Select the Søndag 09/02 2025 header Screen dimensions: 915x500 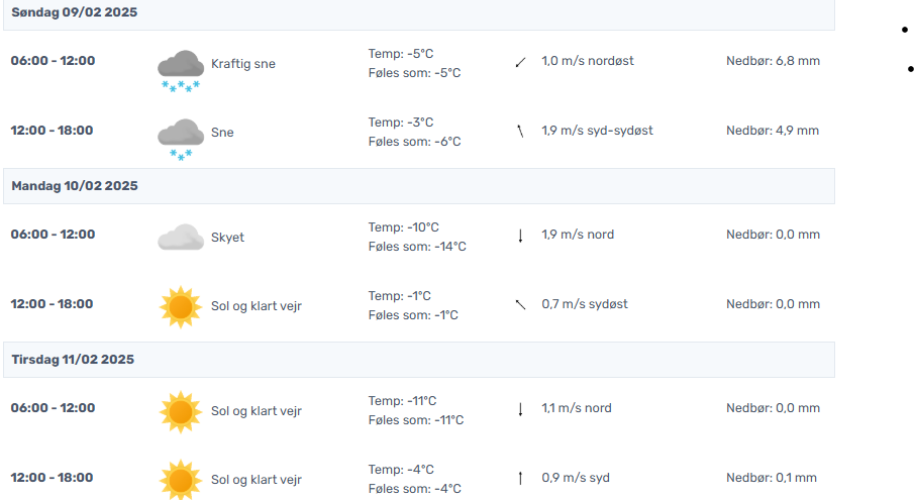[74, 13]
